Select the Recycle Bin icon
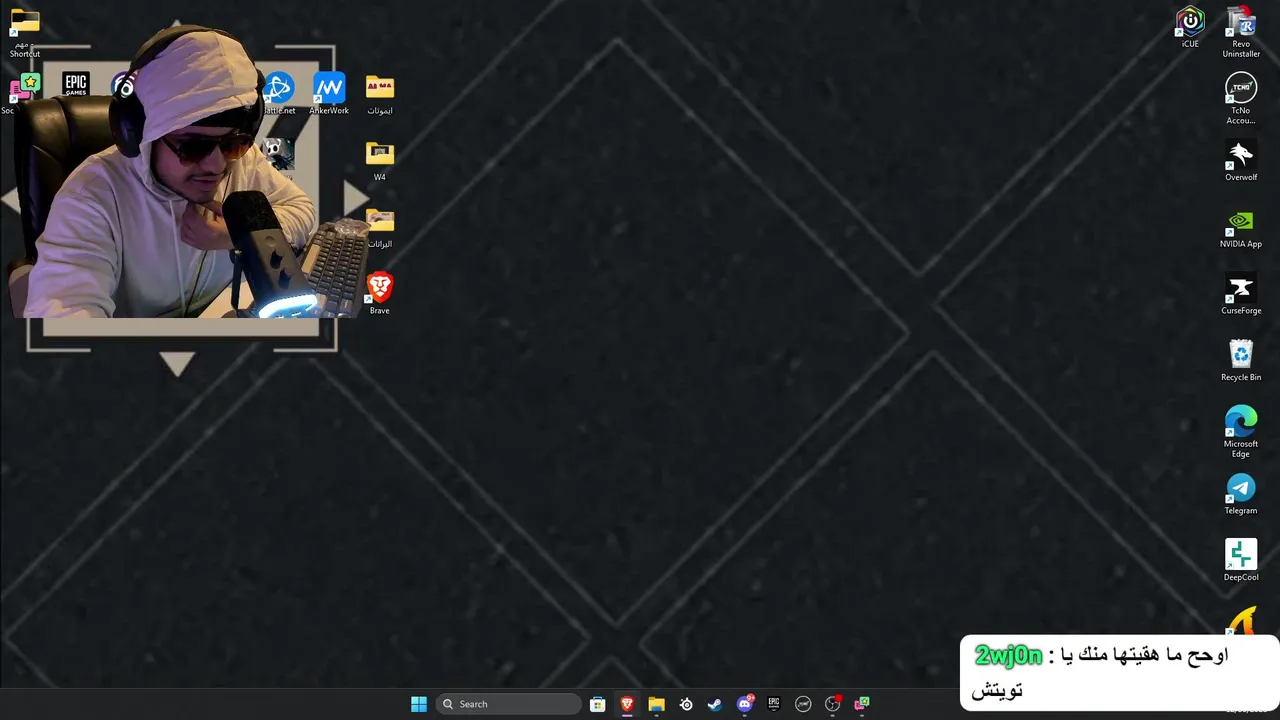 (1241, 361)
